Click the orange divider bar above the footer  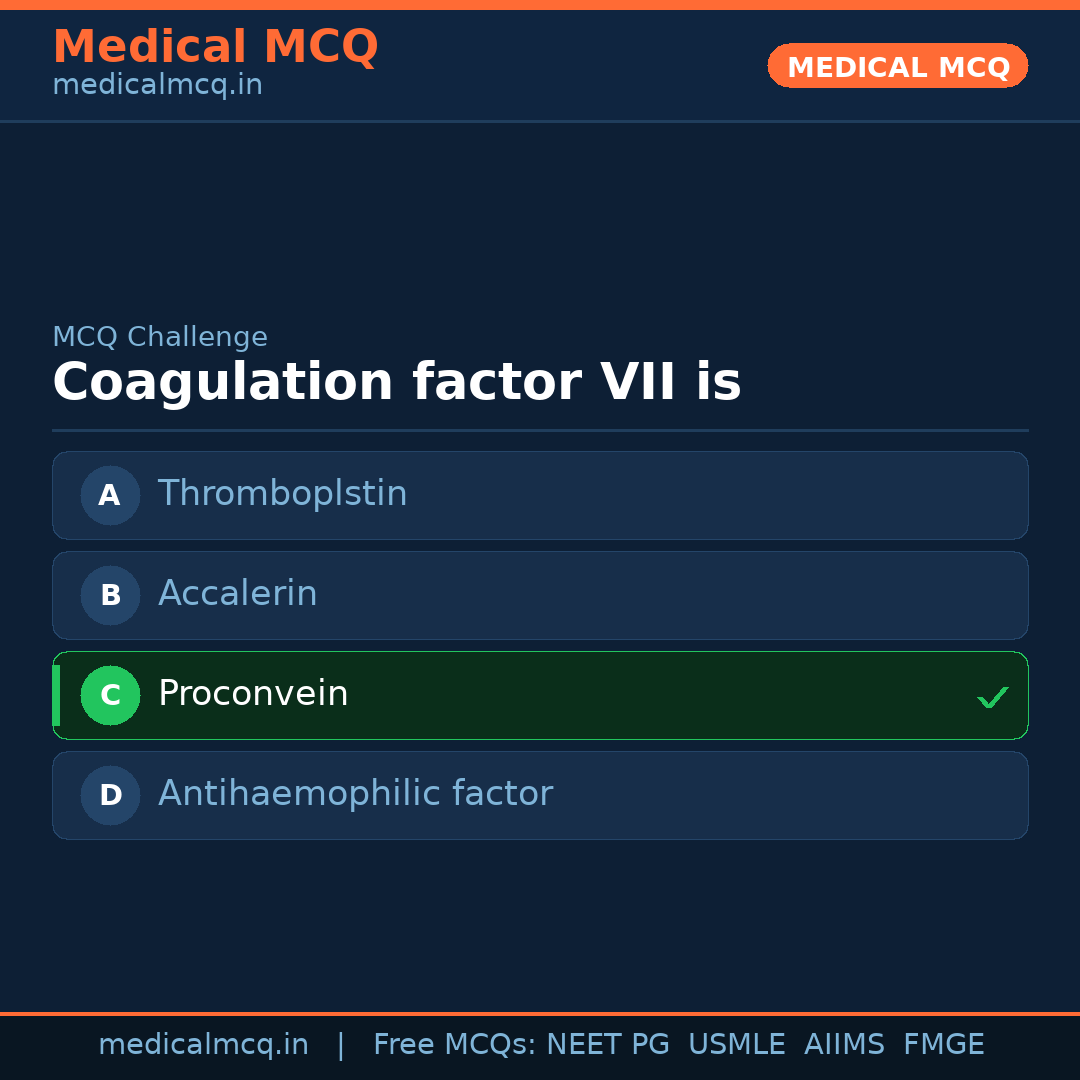coord(540,1012)
